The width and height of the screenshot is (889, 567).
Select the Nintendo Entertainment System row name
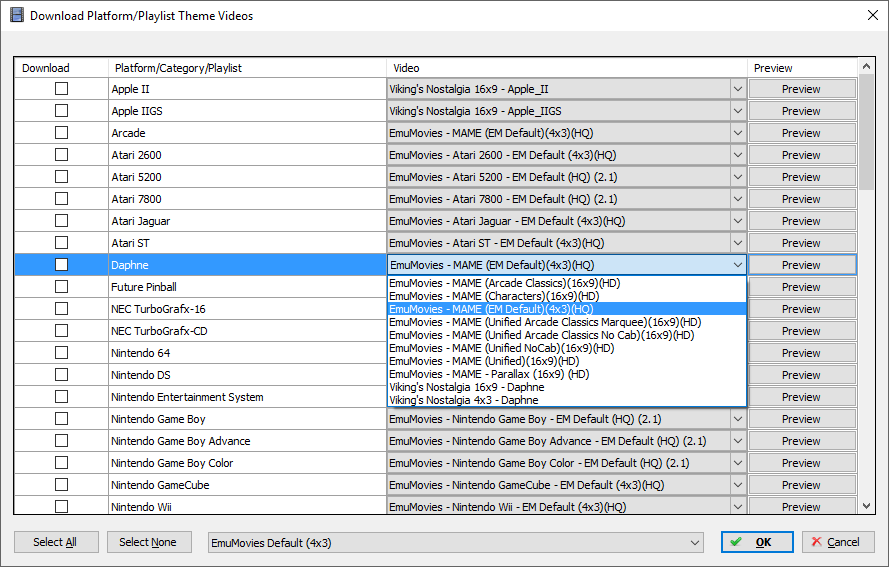coord(187,397)
